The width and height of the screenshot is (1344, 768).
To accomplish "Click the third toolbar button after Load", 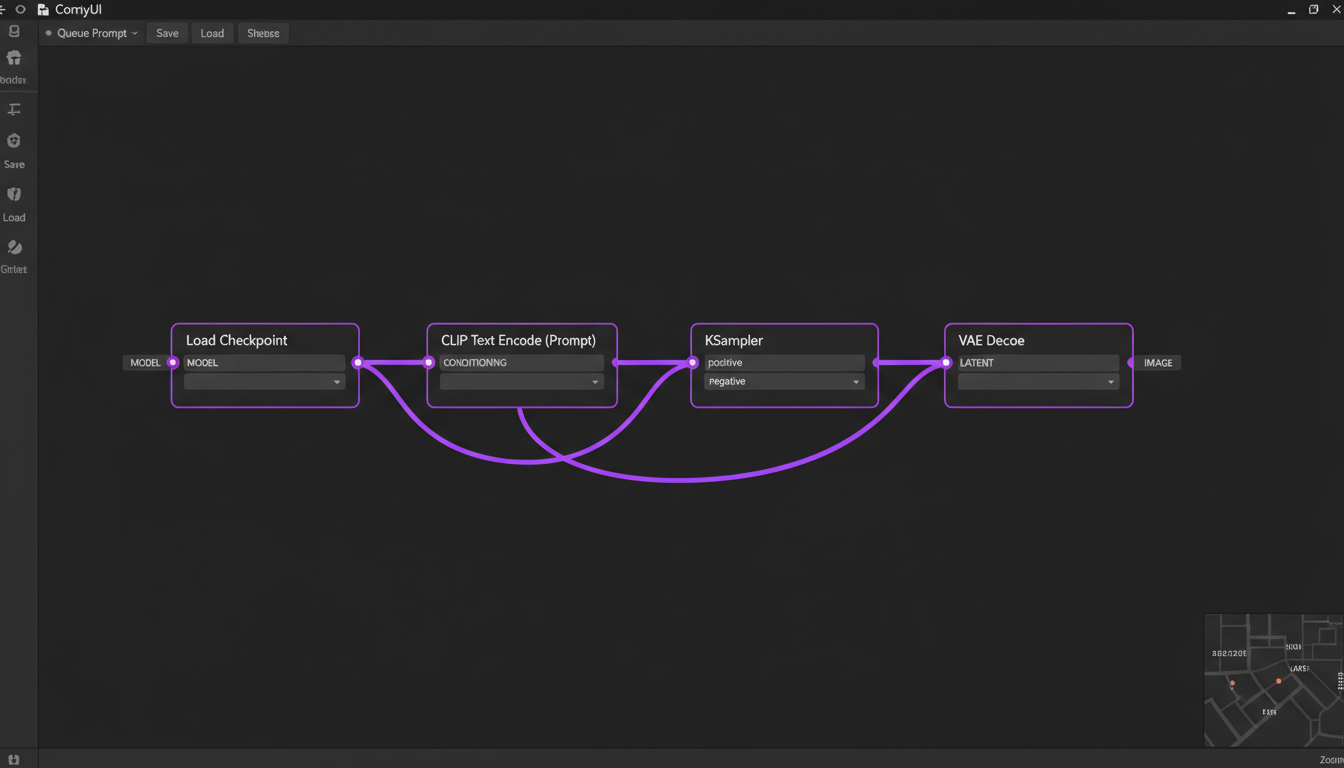I will 263,33.
